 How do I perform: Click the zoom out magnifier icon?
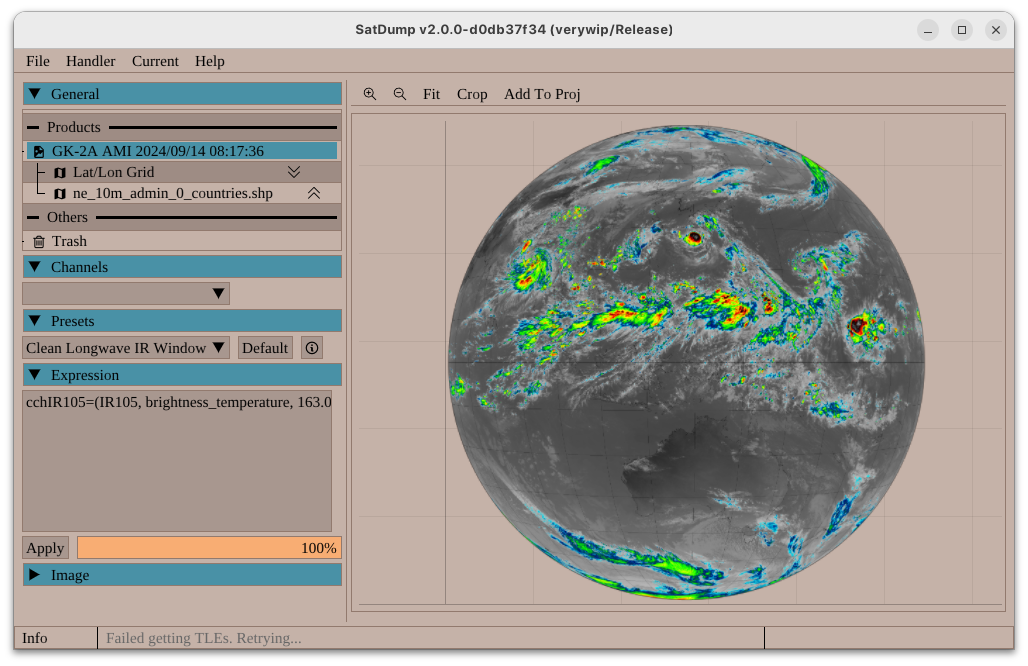point(400,94)
